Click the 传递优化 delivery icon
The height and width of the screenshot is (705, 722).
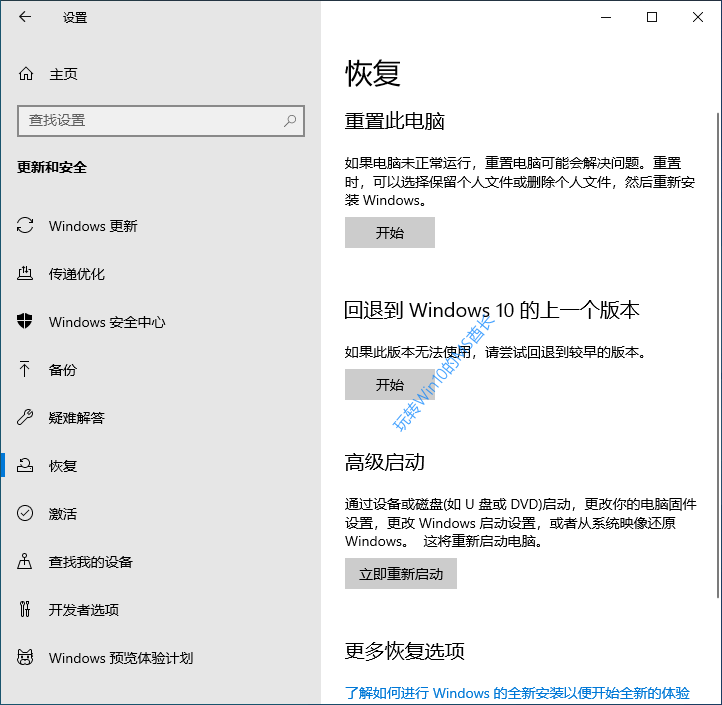[25, 274]
